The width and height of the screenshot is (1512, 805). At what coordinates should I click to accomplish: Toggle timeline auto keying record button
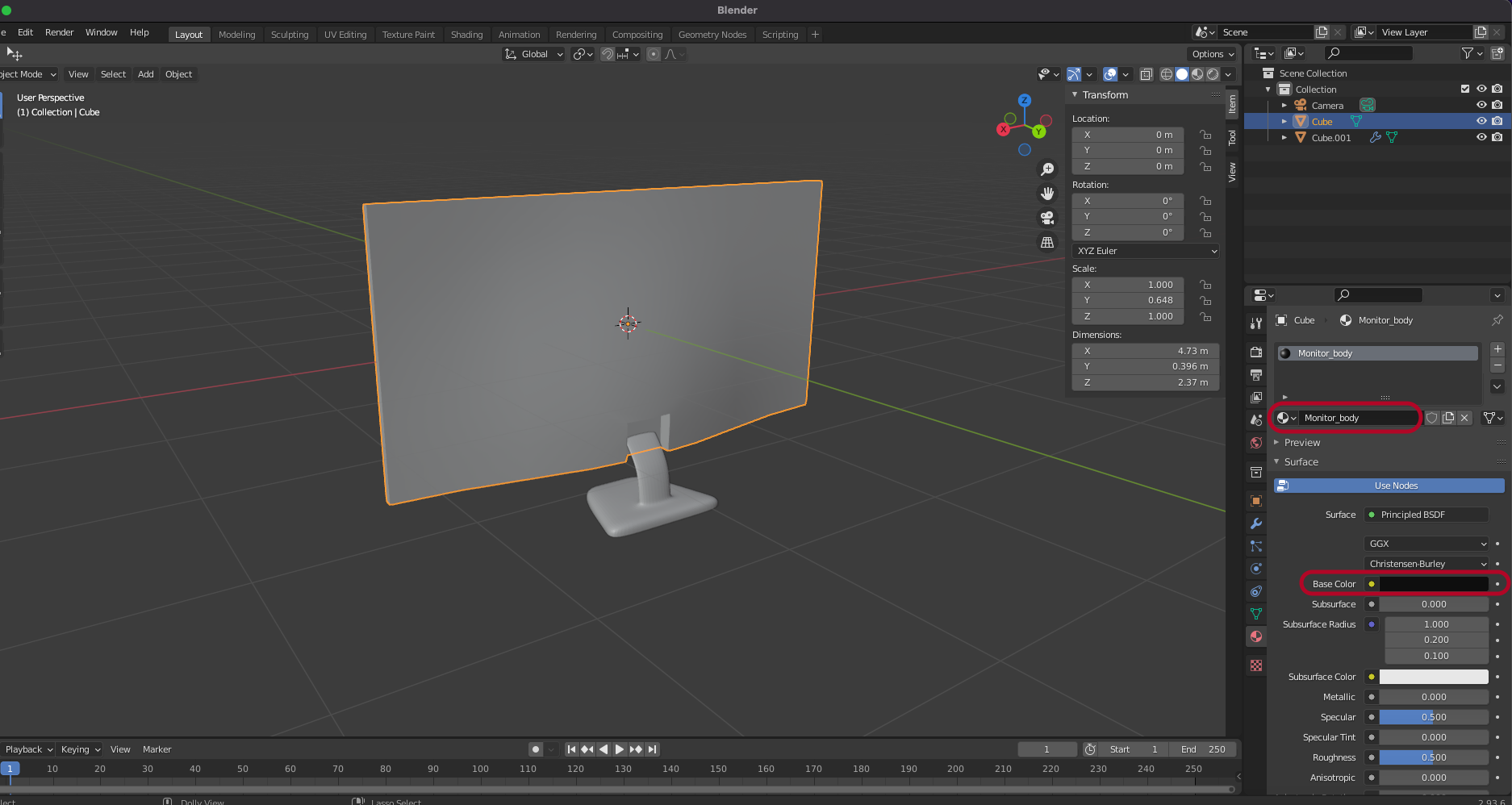click(x=536, y=749)
